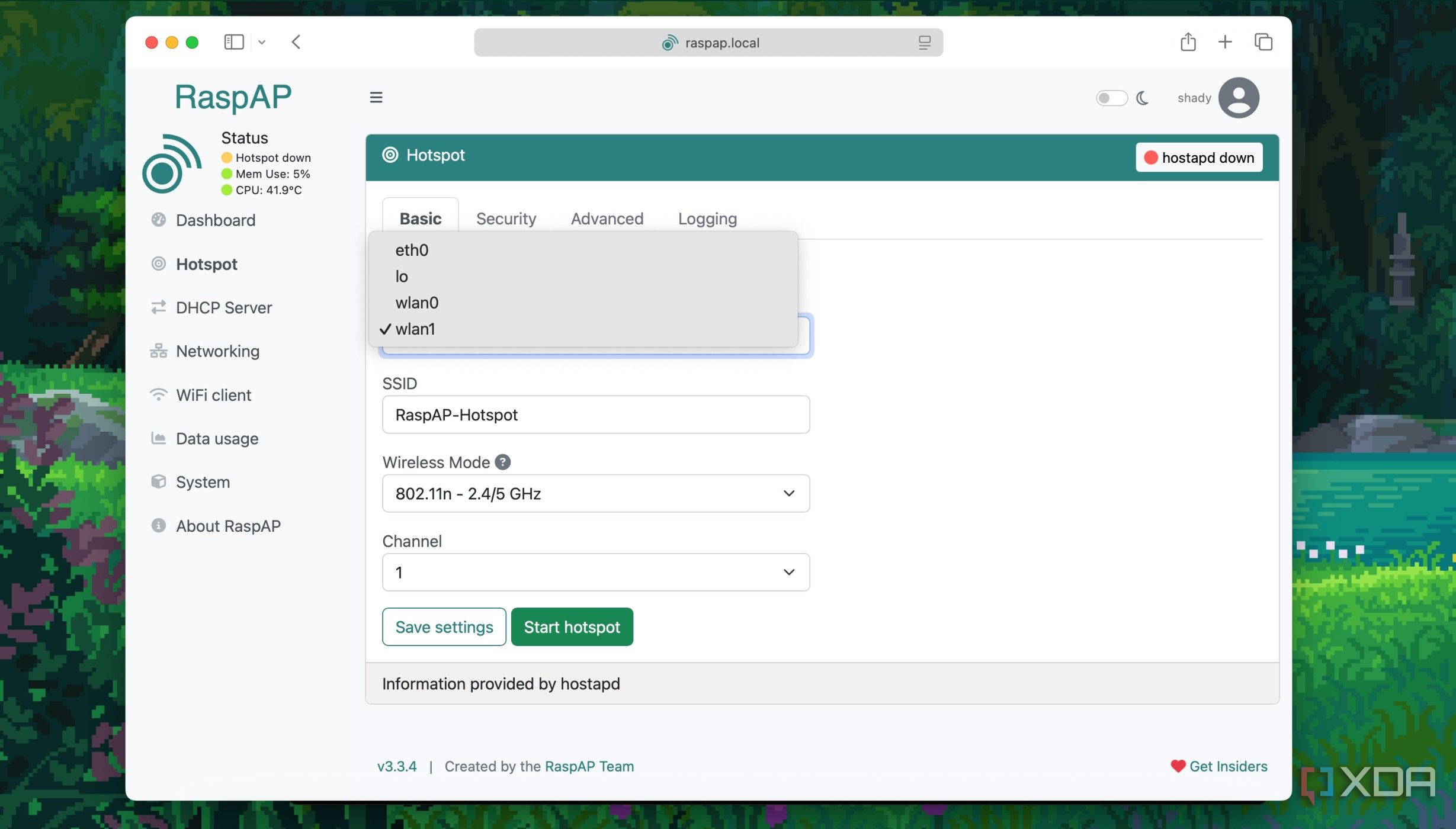Open the Get Insiders link
The height and width of the screenshot is (829, 1456).
tap(1227, 766)
